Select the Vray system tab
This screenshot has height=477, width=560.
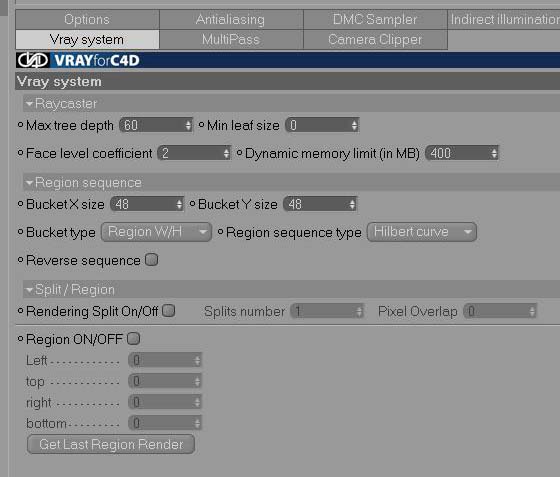click(87, 39)
